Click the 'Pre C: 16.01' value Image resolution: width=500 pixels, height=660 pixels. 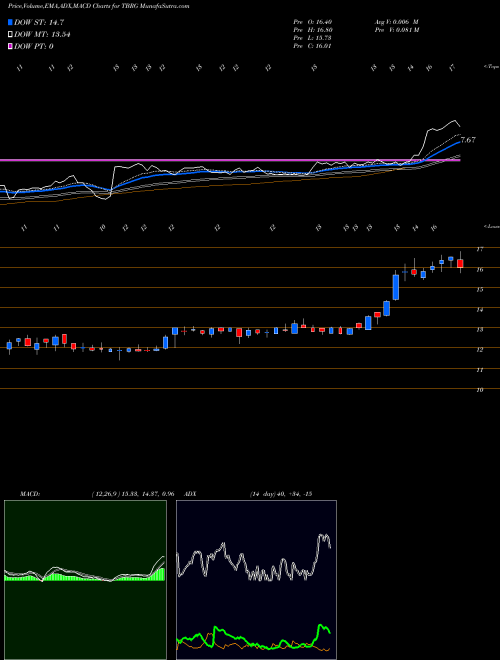click(312, 46)
